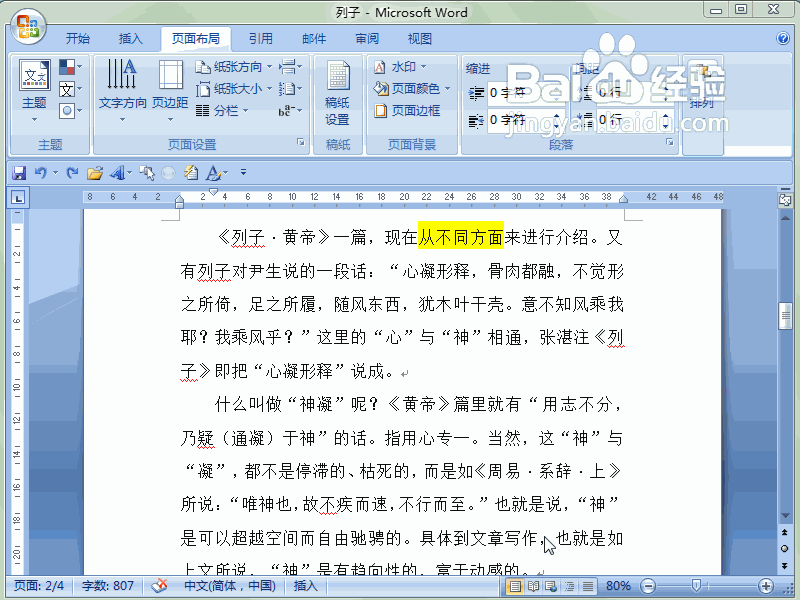
Task: Customize Quick Access Toolbar dropdown
Action: click(243, 173)
